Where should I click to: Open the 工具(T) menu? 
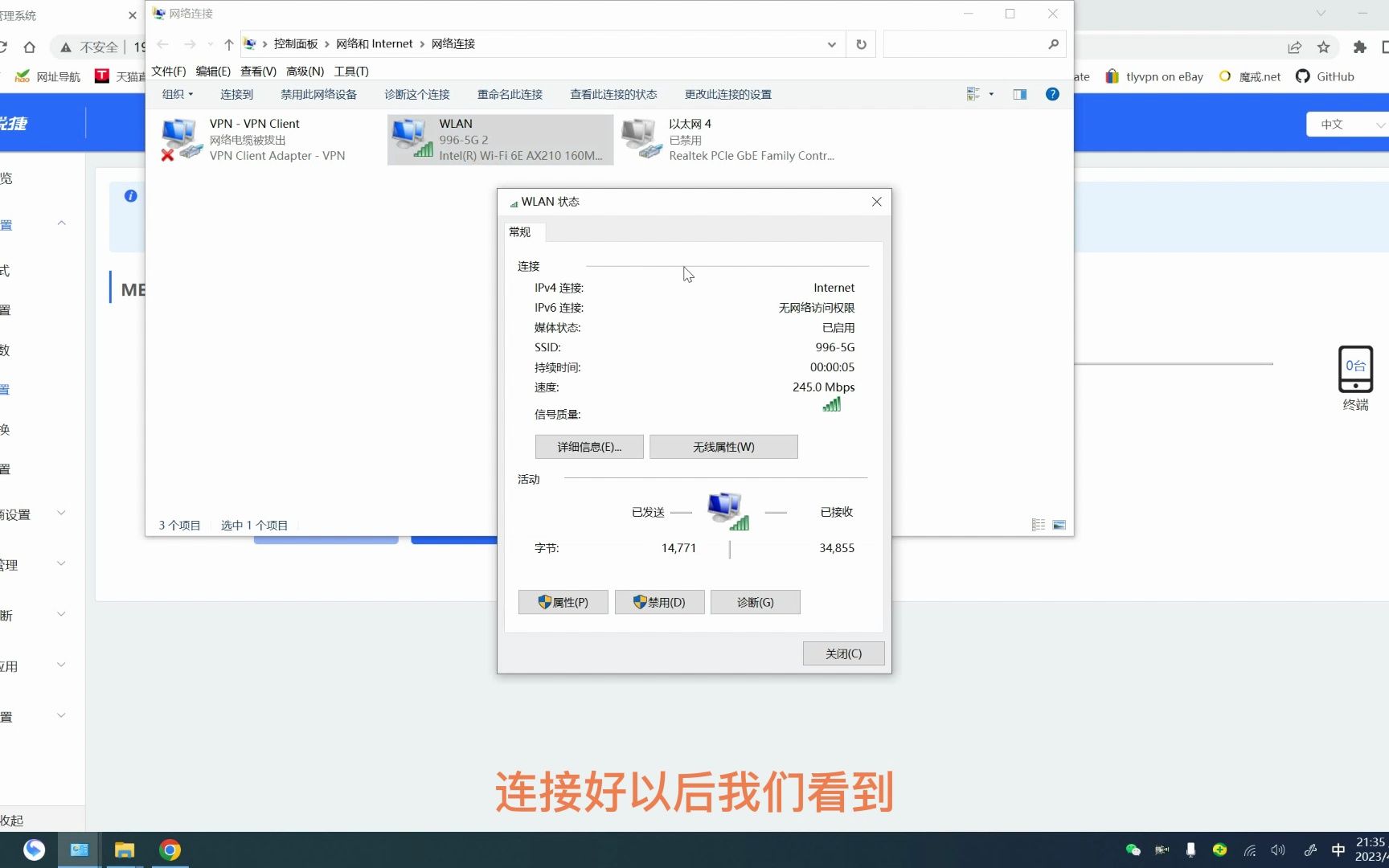tap(351, 71)
